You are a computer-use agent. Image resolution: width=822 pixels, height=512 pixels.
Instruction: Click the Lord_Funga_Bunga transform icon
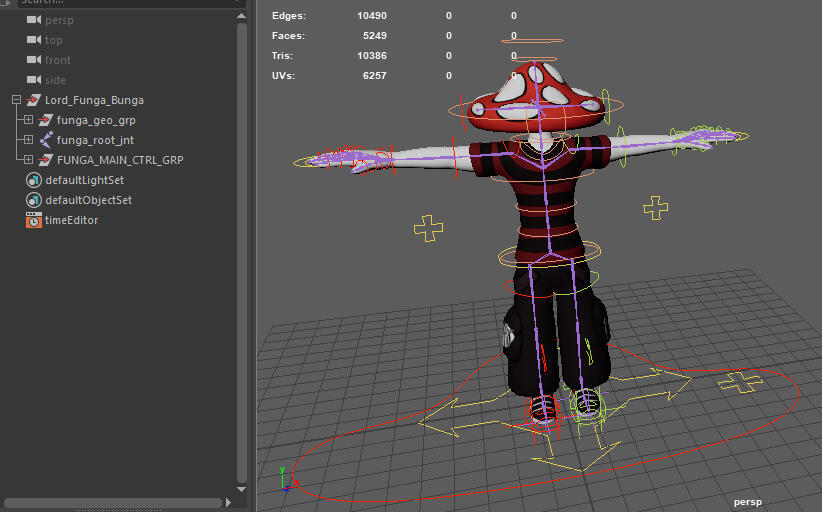pos(33,100)
